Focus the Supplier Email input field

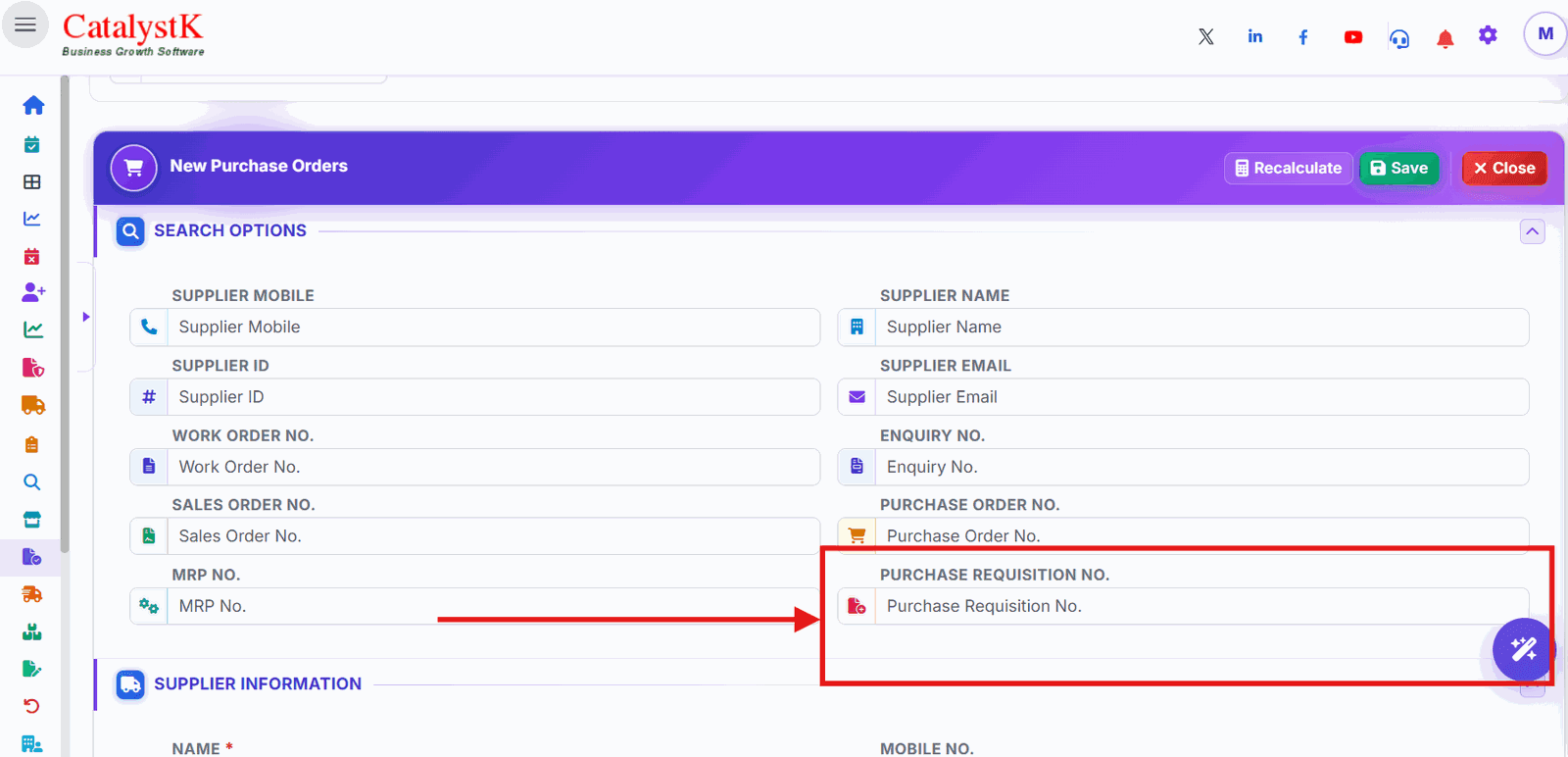click(1201, 397)
